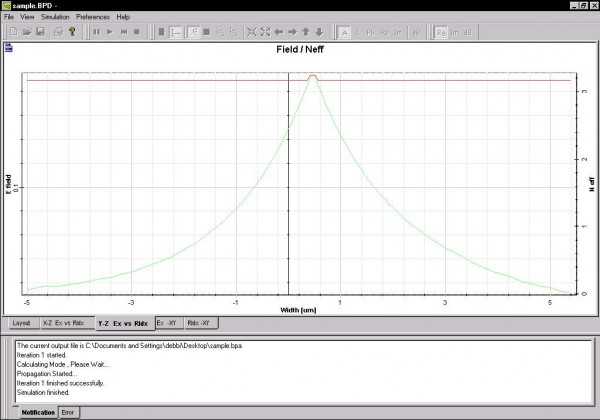
Task: Click the 'Iteration 1 started.' log line
Action: coord(42,355)
